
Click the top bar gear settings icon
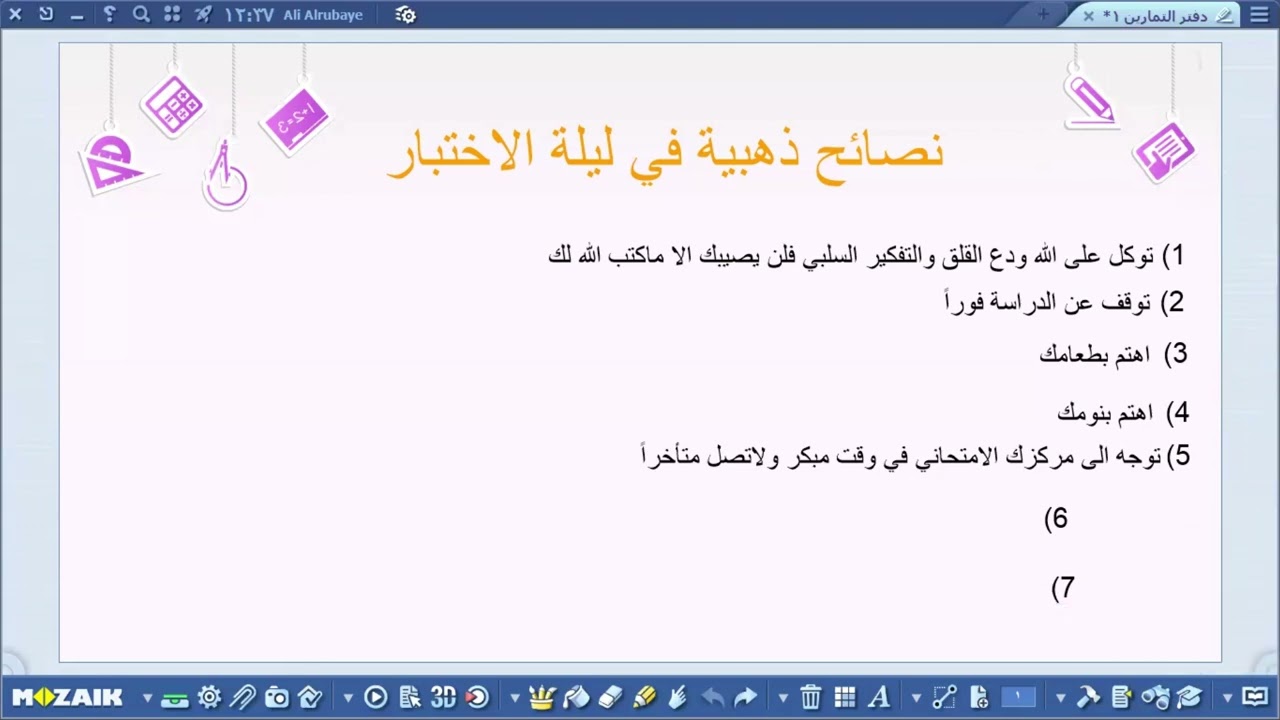[x=405, y=15]
